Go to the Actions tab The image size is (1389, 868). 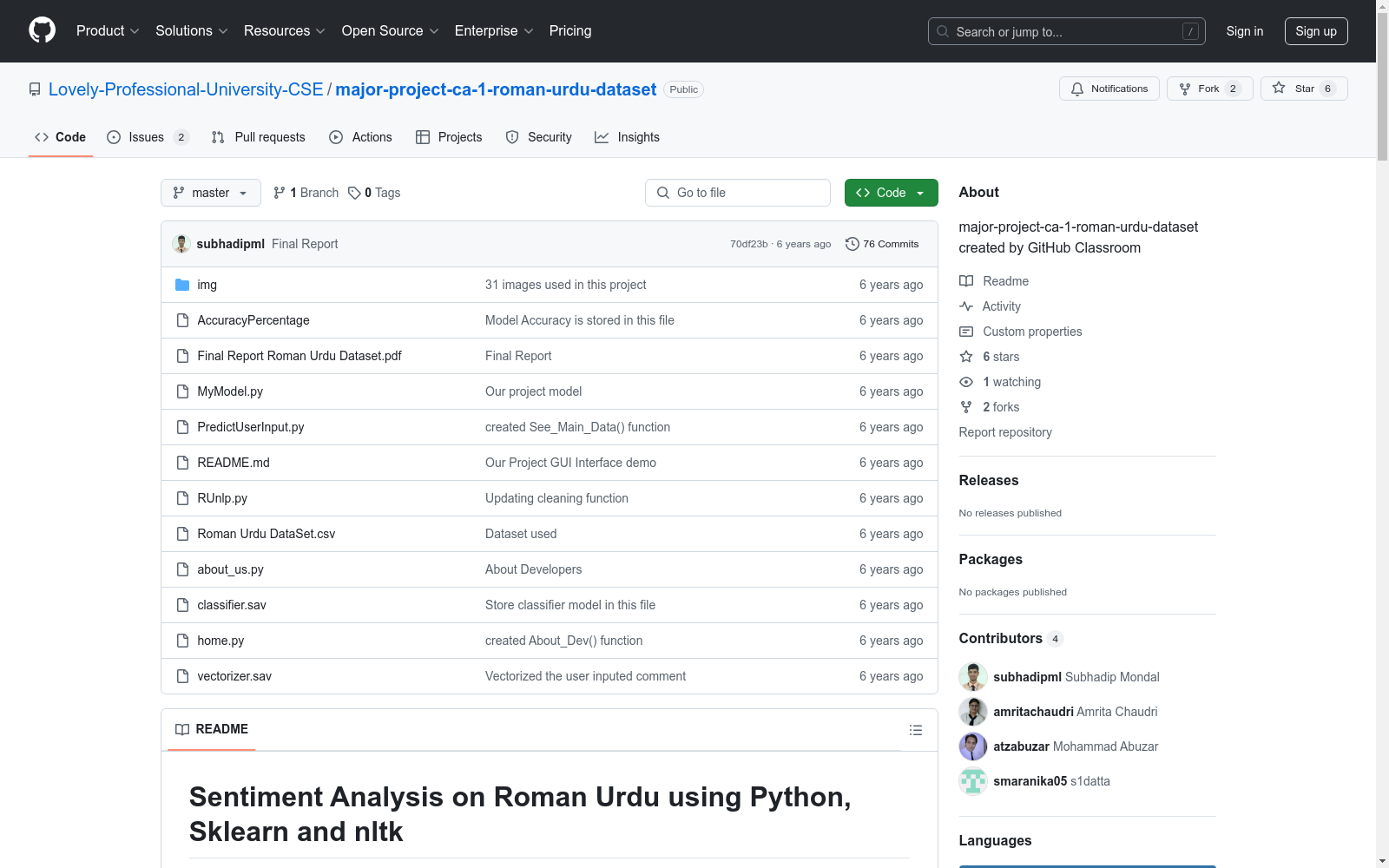coord(361,137)
